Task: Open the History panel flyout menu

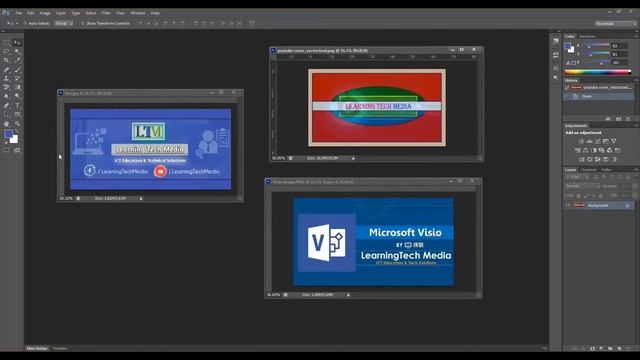Action: (x=636, y=80)
